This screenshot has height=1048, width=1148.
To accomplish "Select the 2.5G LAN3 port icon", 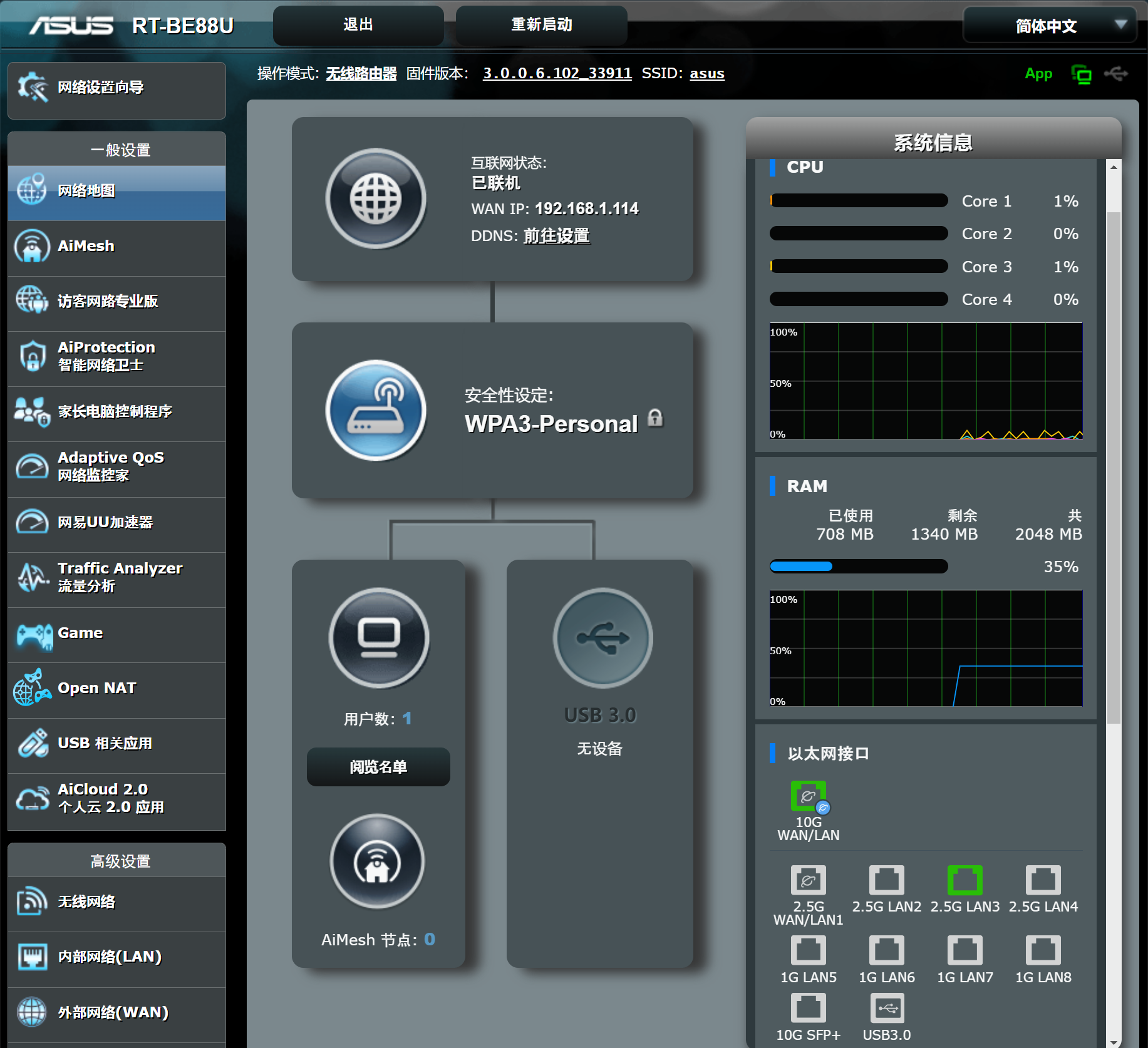I will [x=964, y=881].
